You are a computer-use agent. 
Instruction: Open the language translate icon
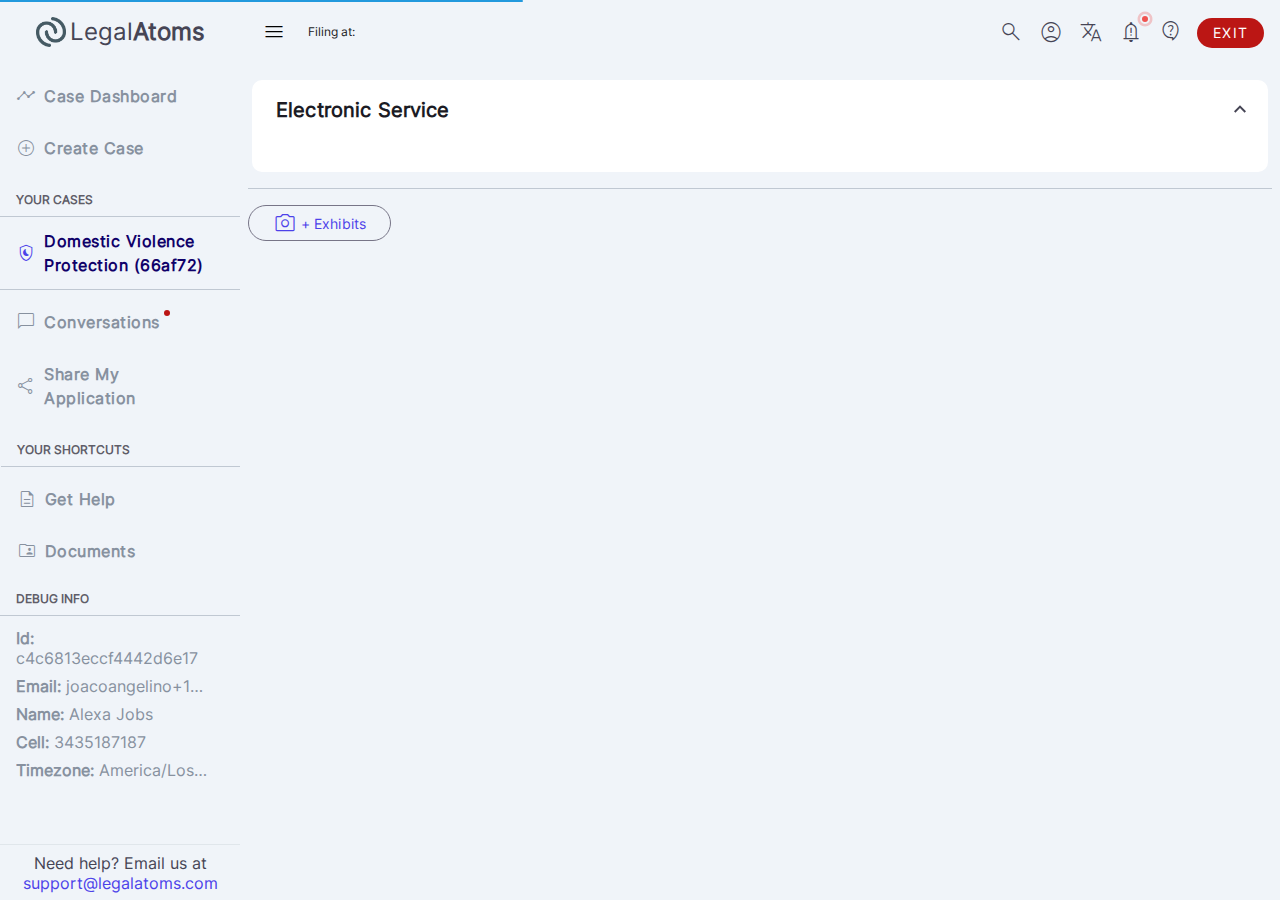(1091, 32)
